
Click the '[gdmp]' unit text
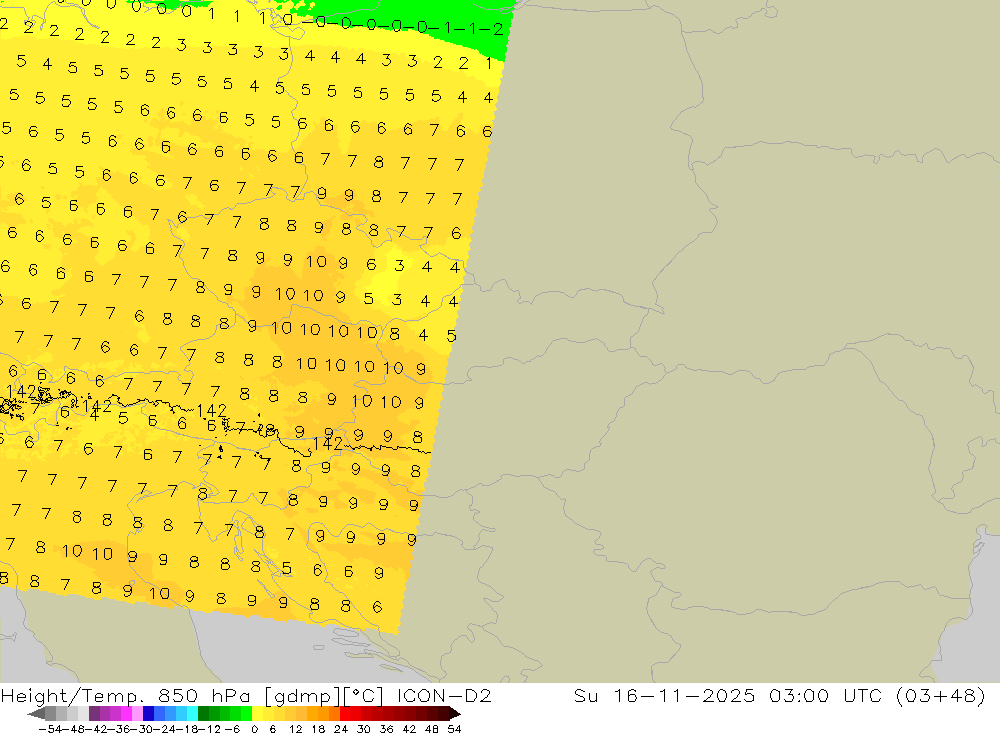point(302,696)
